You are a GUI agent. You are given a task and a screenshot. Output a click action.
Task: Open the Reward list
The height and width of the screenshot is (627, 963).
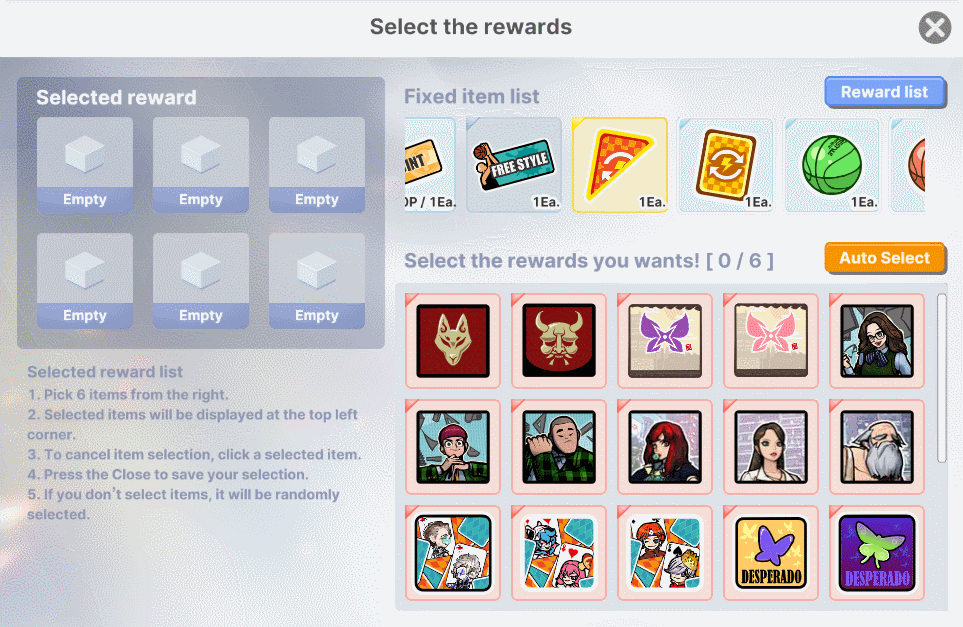point(884,92)
